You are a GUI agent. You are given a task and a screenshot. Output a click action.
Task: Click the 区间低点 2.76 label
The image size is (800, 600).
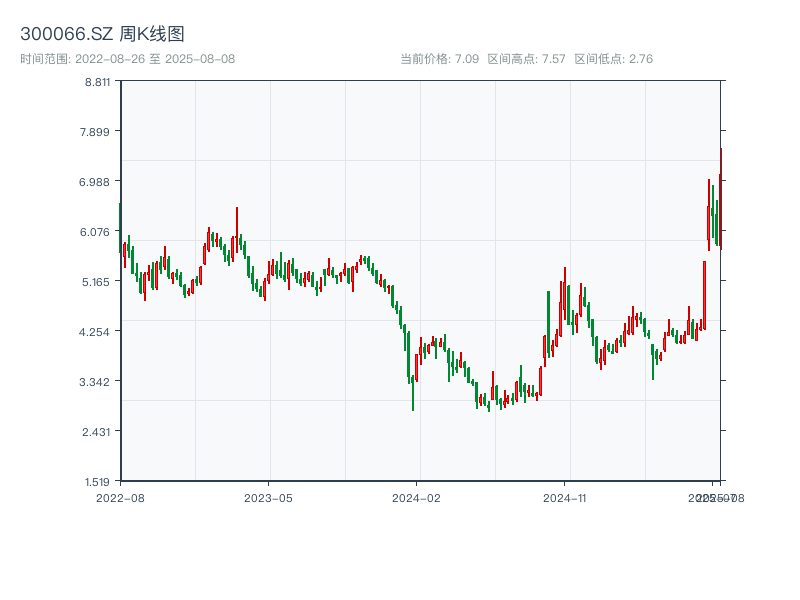(613, 59)
